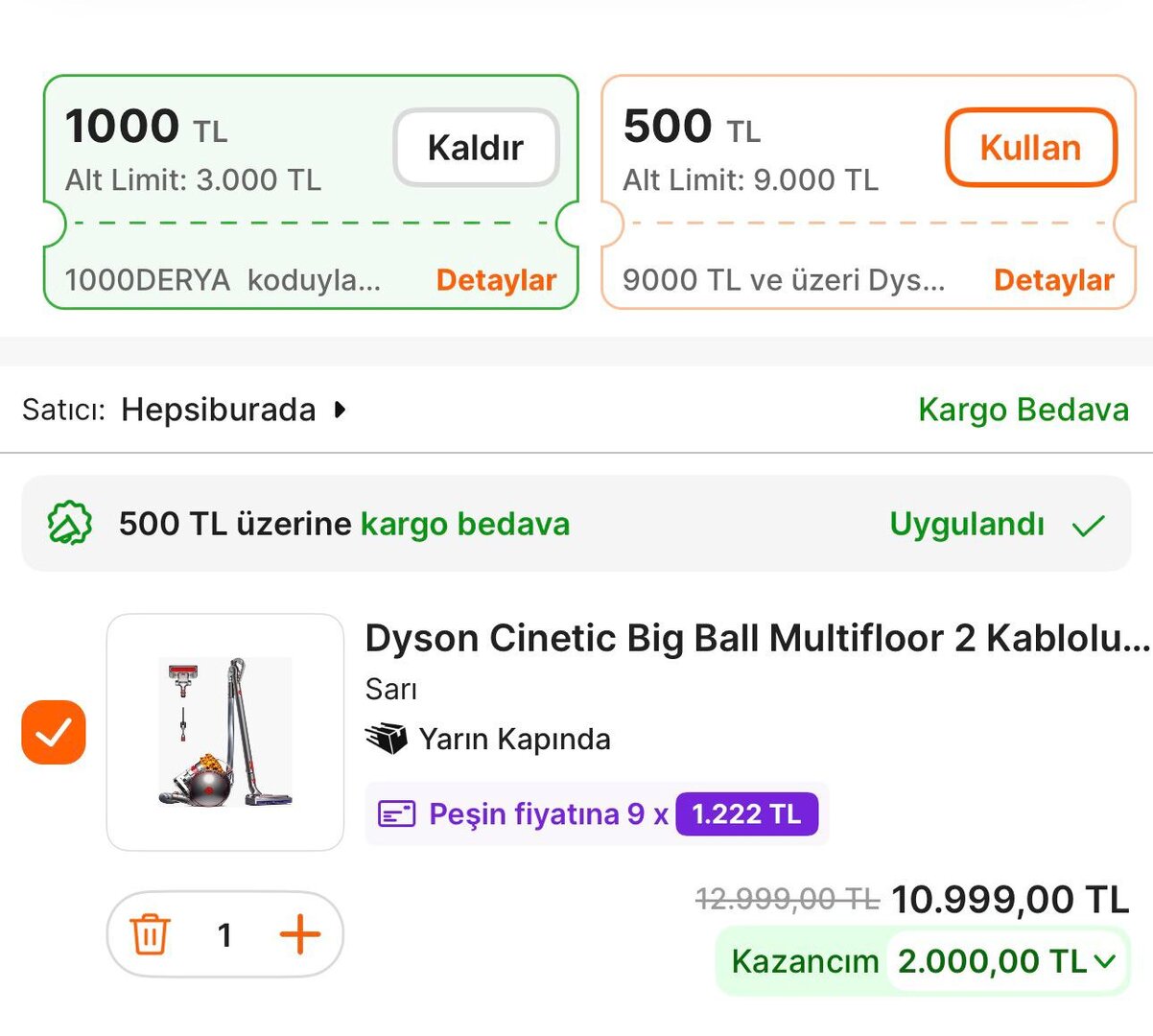Click the quantity value 1 field
Viewport: 1153px width, 1036px height.
pyautogui.click(x=224, y=934)
